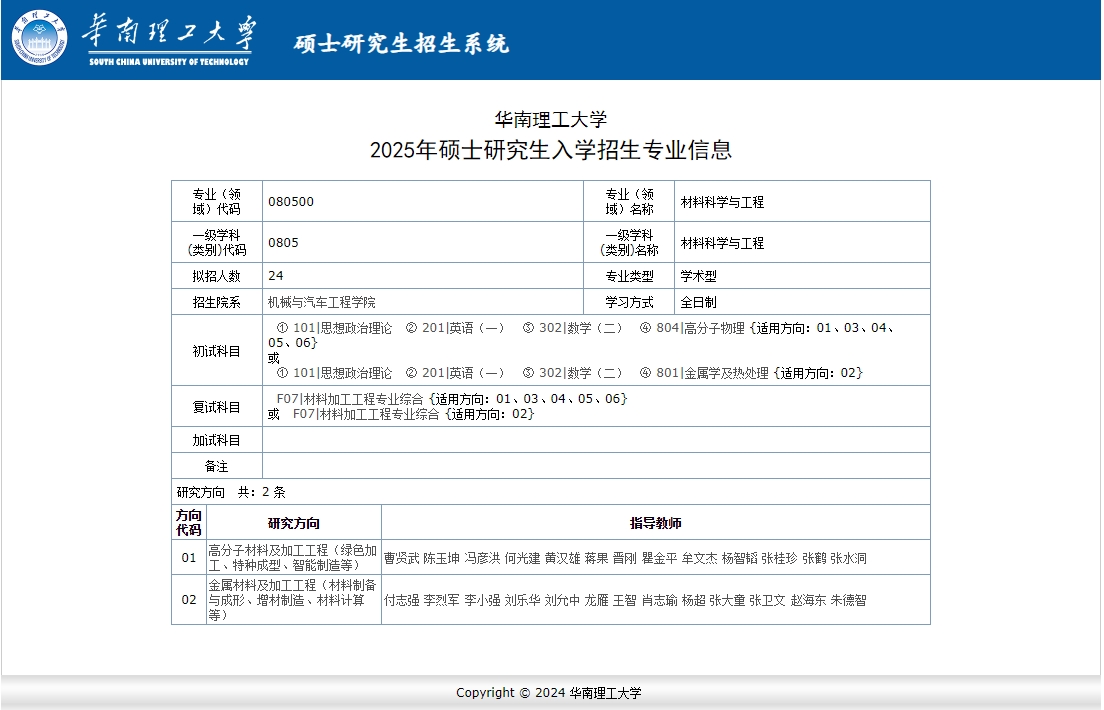1104x710 pixels.
Task: Click the South China University of Technology round logo
Action: (x=39, y=37)
